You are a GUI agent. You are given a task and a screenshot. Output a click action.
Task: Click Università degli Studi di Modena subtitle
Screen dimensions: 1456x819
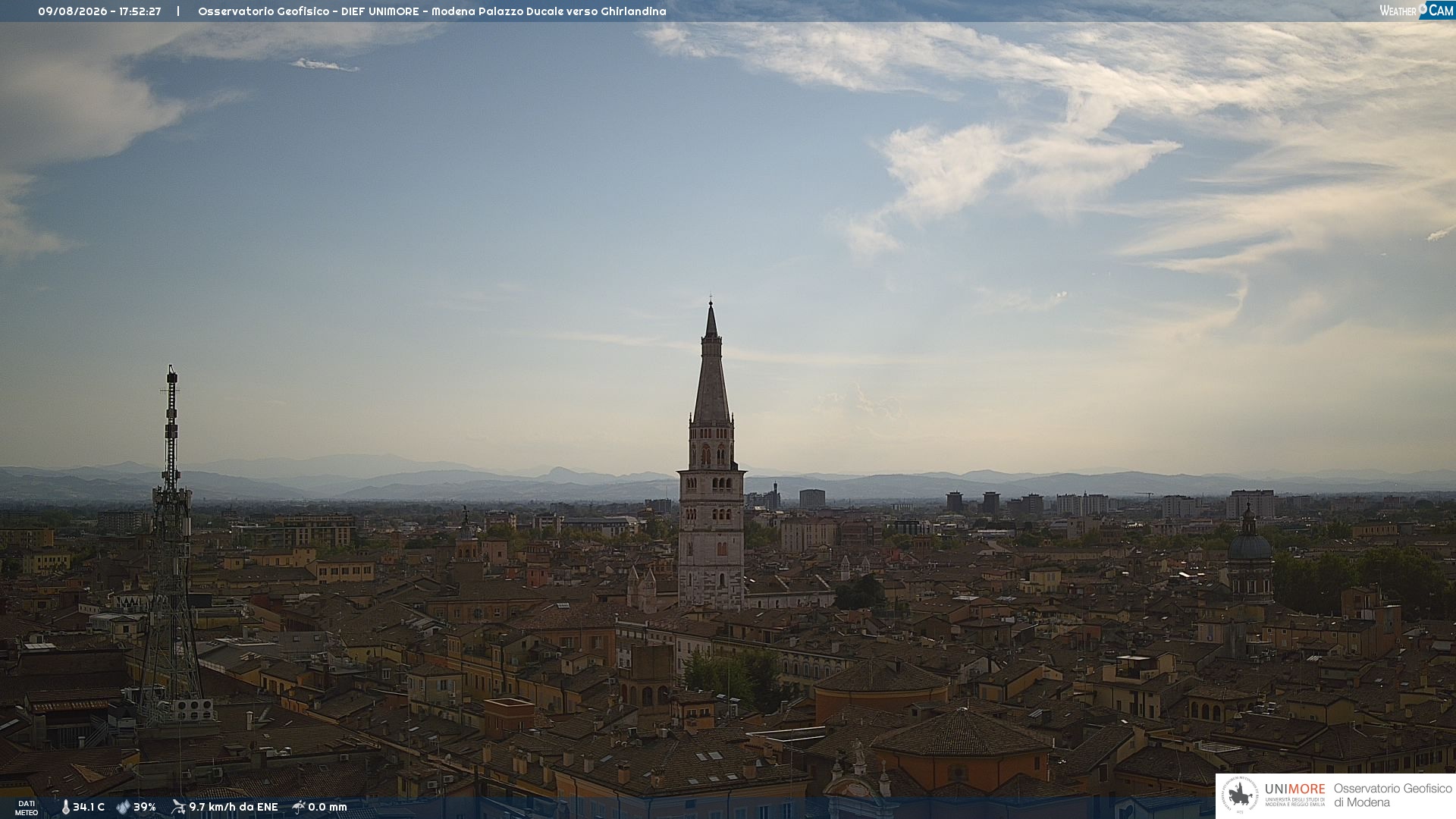click(x=1294, y=802)
